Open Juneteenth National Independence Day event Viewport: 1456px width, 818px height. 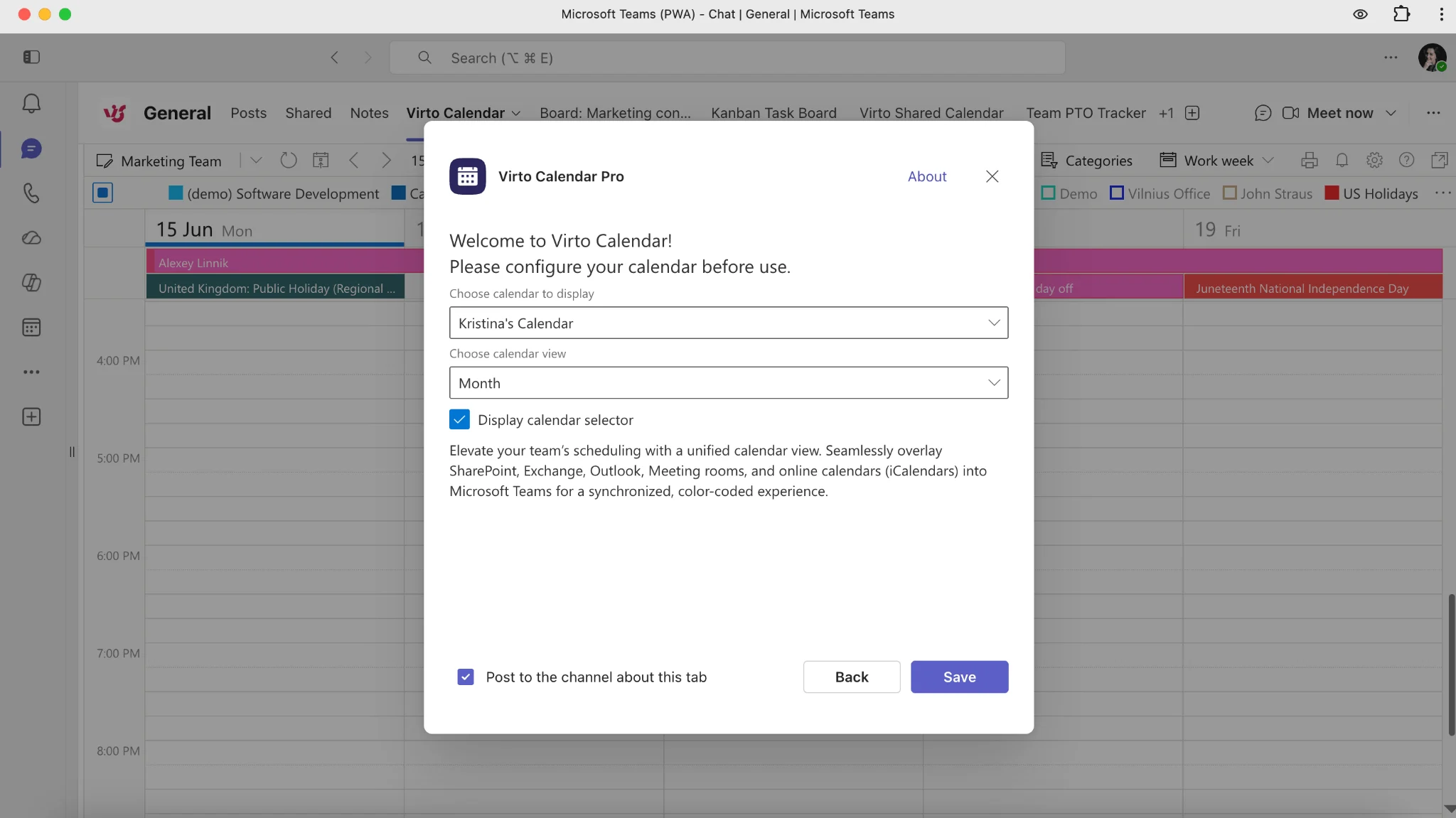tap(1312, 288)
